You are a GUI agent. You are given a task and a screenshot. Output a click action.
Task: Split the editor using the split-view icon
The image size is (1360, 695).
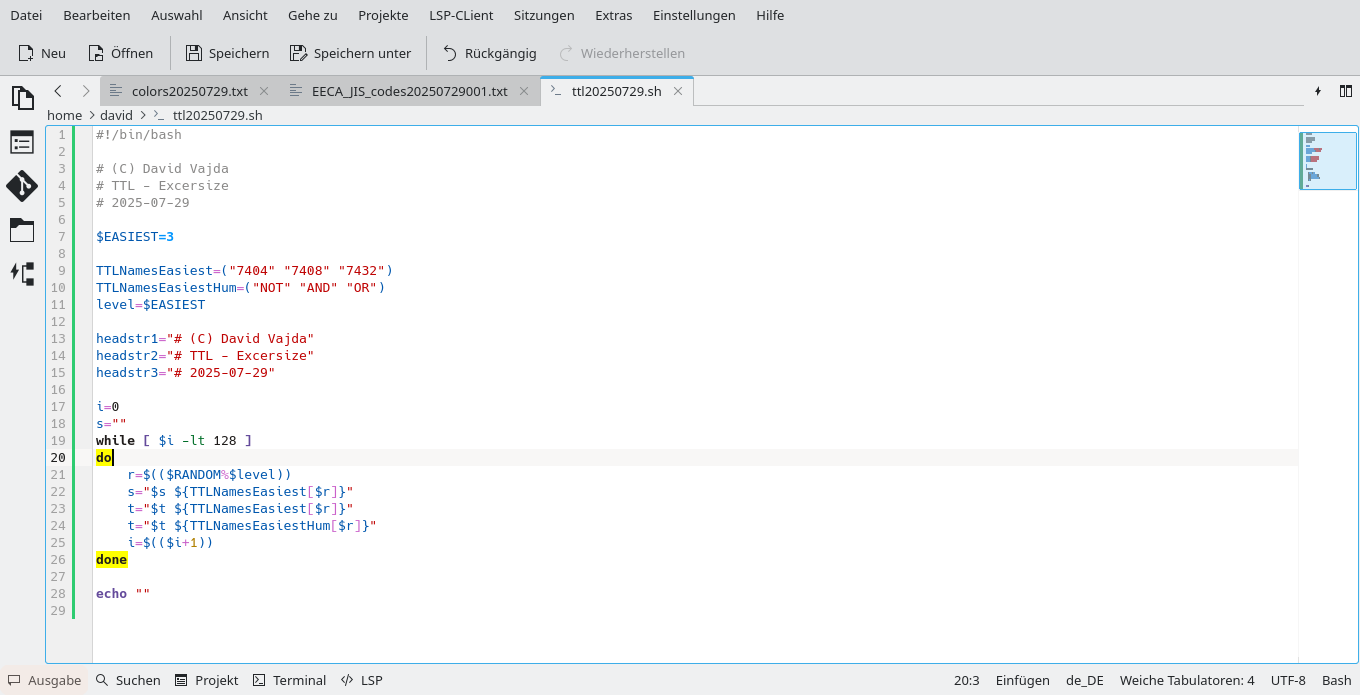tap(1345, 90)
